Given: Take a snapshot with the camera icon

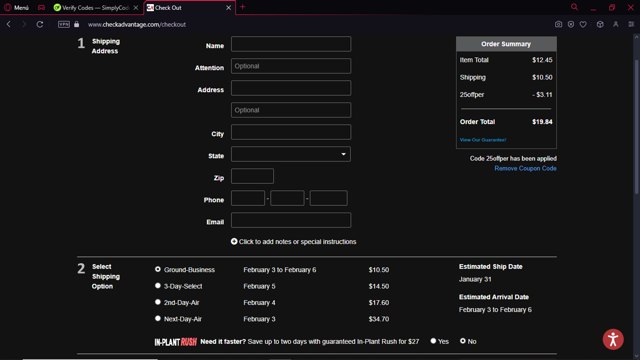Looking at the screenshot, I should (558, 24).
